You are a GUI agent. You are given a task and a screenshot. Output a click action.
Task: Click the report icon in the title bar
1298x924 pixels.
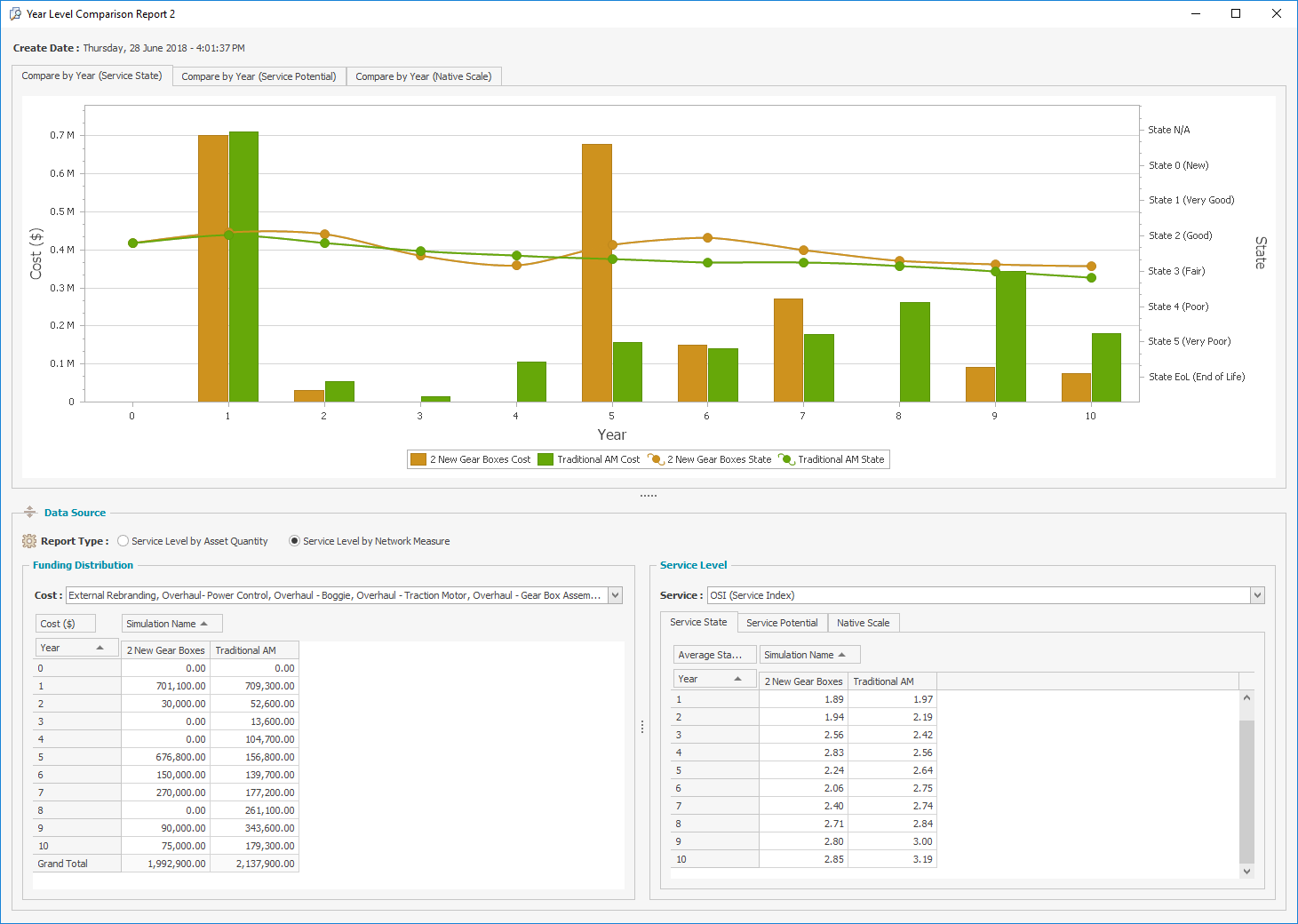click(15, 13)
